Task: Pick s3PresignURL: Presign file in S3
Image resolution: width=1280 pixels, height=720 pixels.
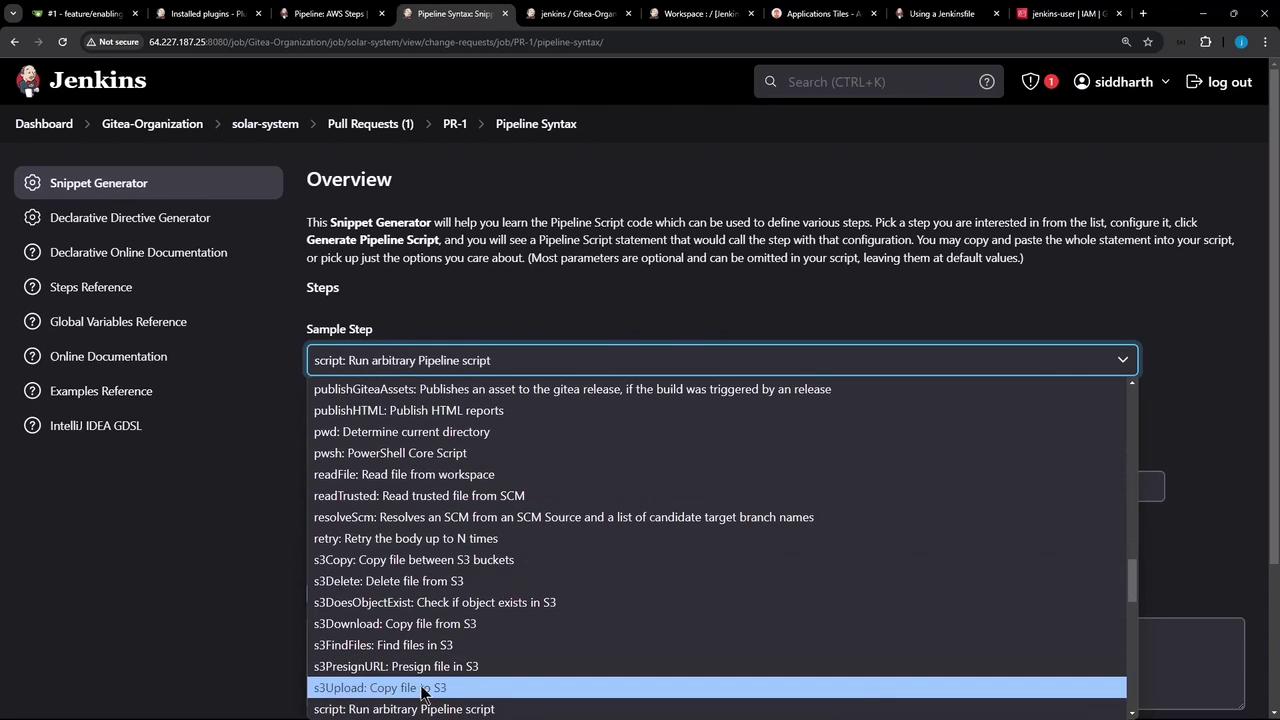Action: (x=716, y=666)
